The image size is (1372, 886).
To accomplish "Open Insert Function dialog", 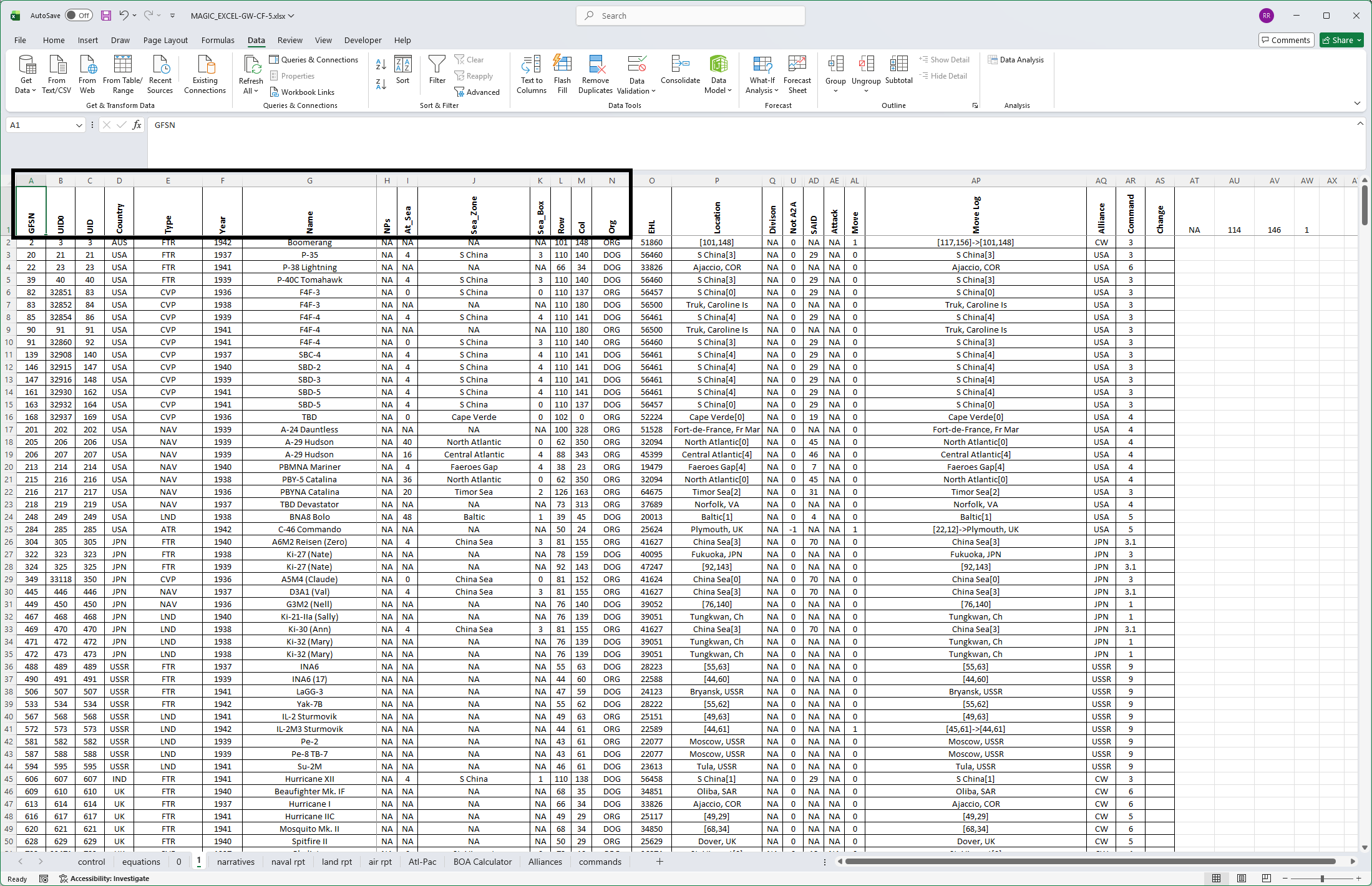I will click(x=137, y=125).
